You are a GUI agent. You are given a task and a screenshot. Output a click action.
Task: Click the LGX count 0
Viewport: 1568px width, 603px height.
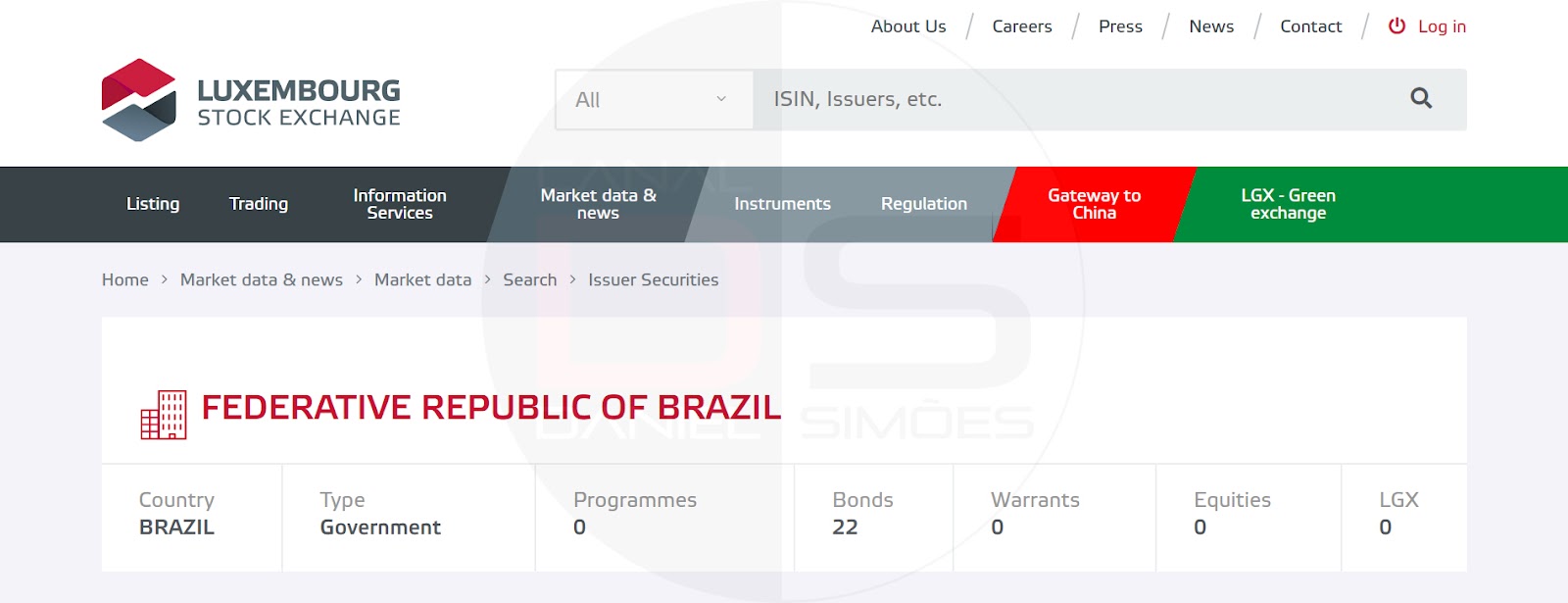pos(1385,528)
